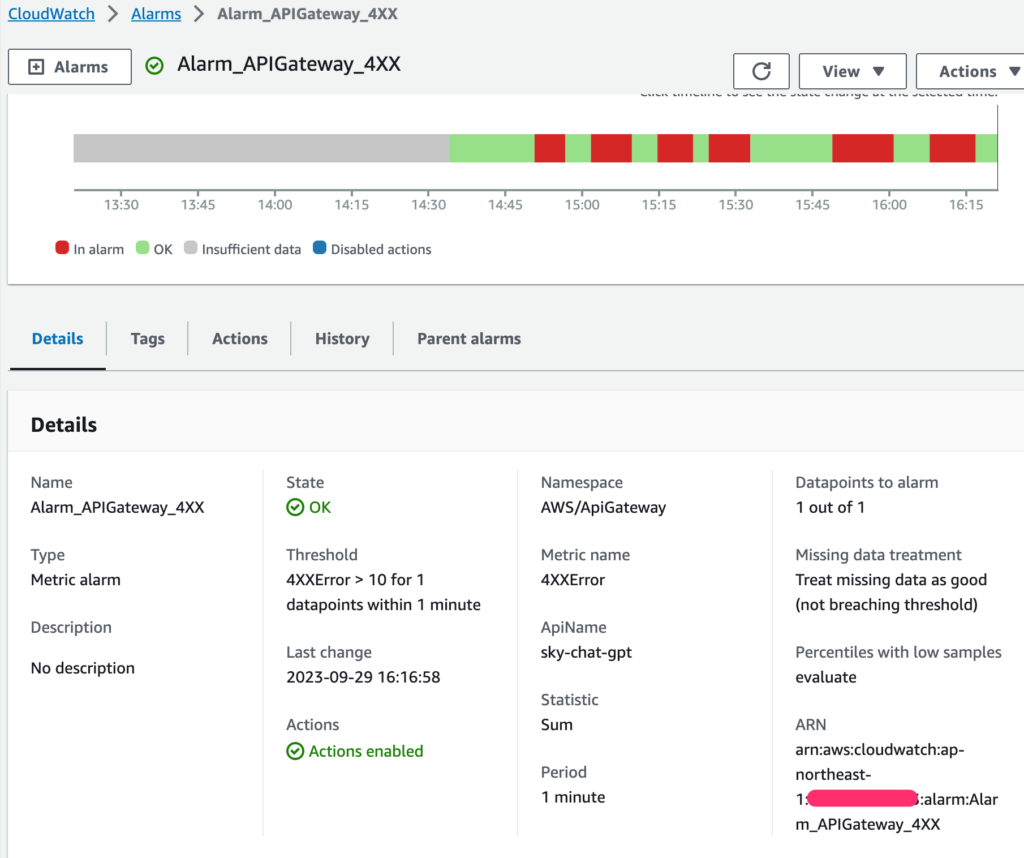
Task: Expand the Actions dropdown beside View
Action: (970, 71)
